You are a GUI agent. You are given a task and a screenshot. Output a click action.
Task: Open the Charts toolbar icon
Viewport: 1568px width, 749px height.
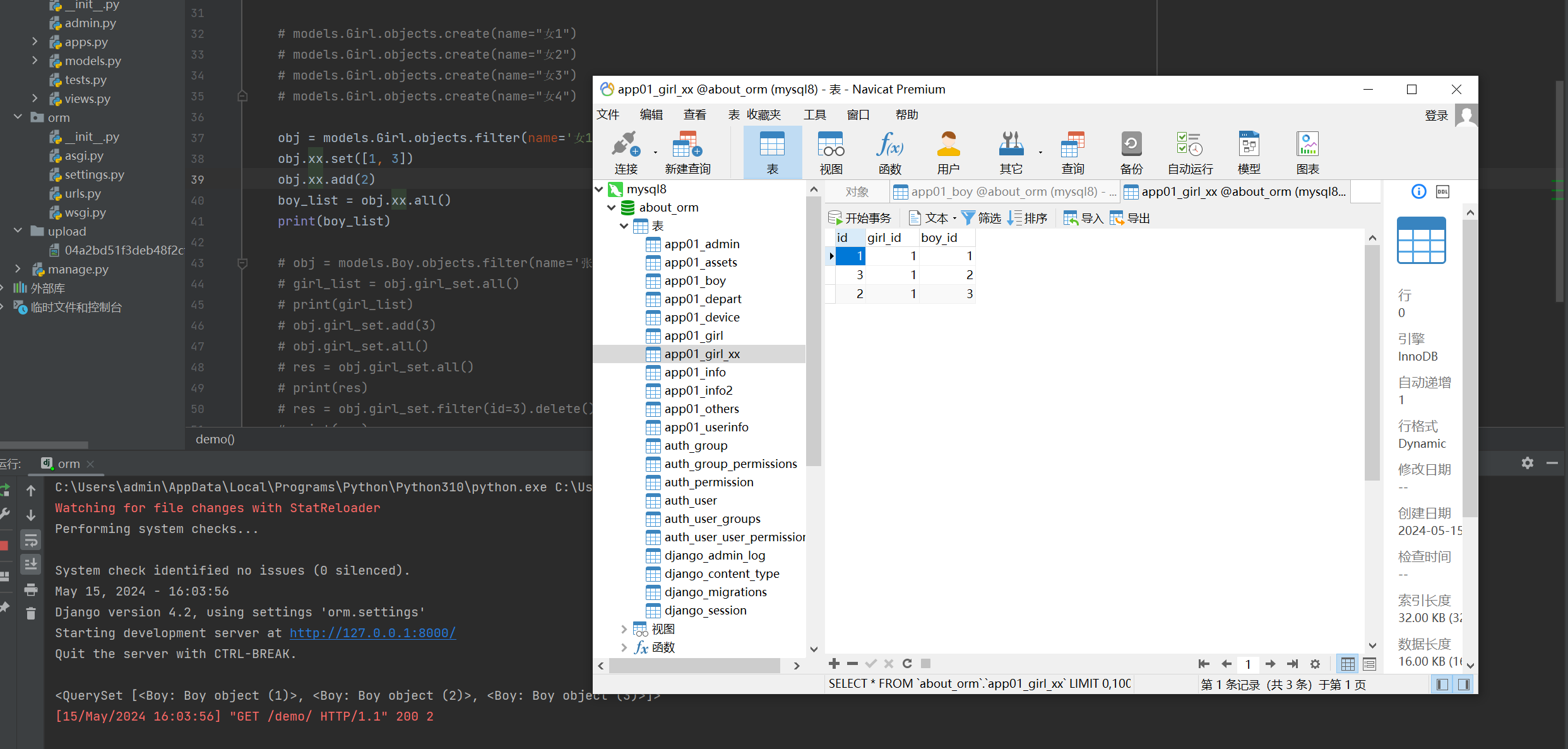[x=1307, y=152]
